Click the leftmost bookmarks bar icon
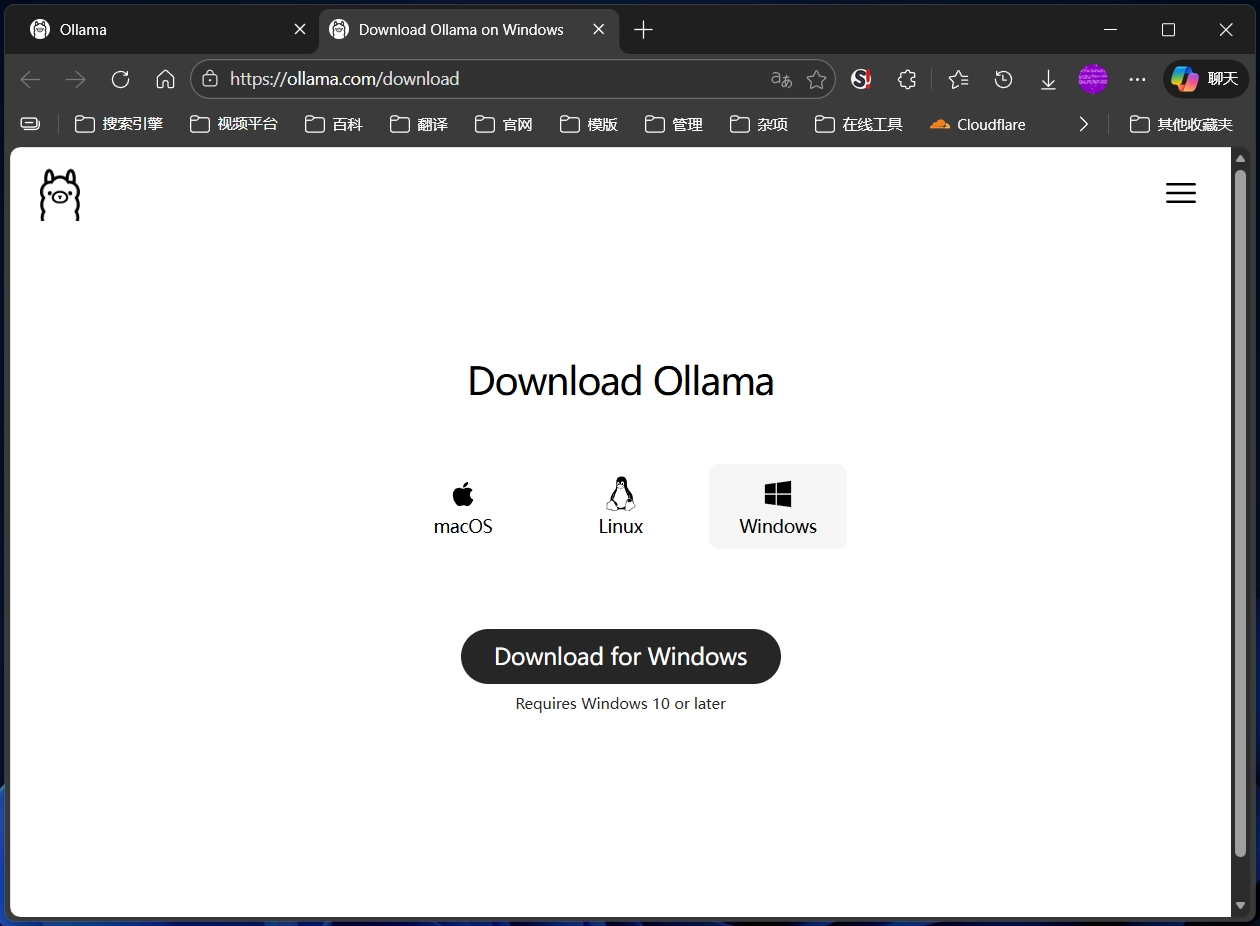1260x926 pixels. pyautogui.click(x=31, y=124)
